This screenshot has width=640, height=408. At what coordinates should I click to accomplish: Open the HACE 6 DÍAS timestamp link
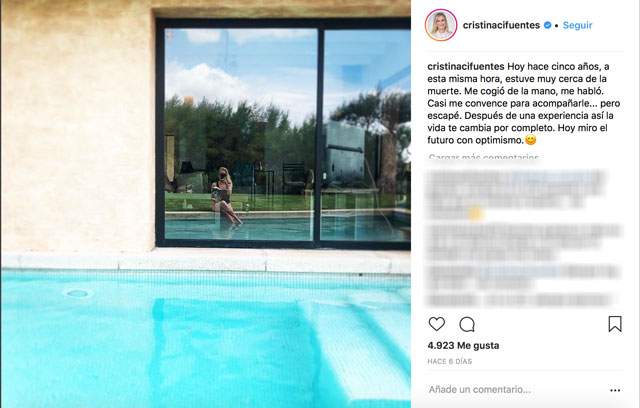[449, 361]
